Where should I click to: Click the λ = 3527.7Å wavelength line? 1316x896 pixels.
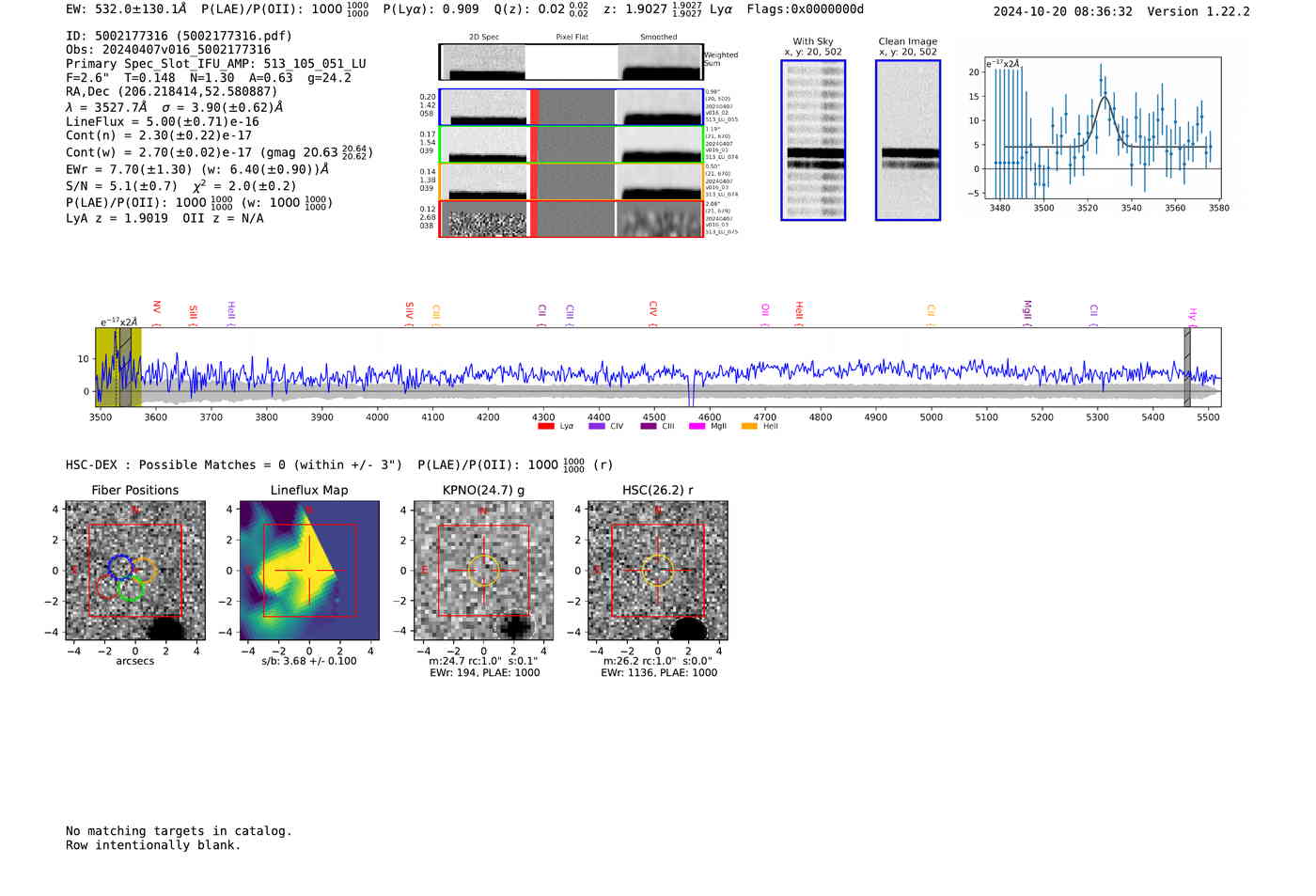175,107
